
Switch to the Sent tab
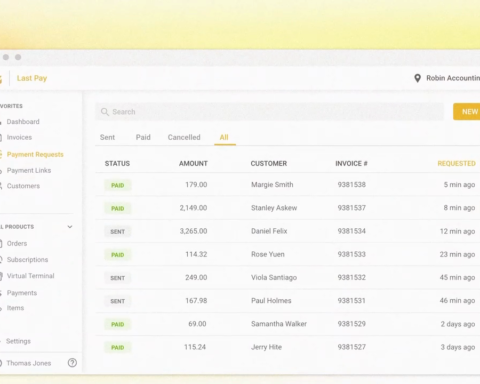pyautogui.click(x=107, y=137)
